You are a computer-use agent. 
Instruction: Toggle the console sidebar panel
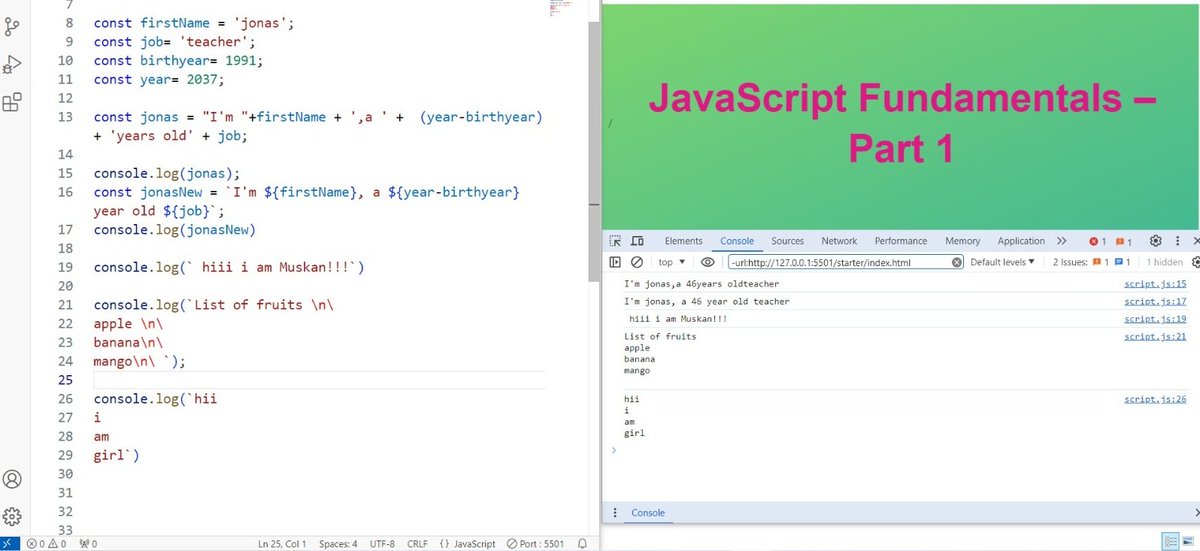616,262
